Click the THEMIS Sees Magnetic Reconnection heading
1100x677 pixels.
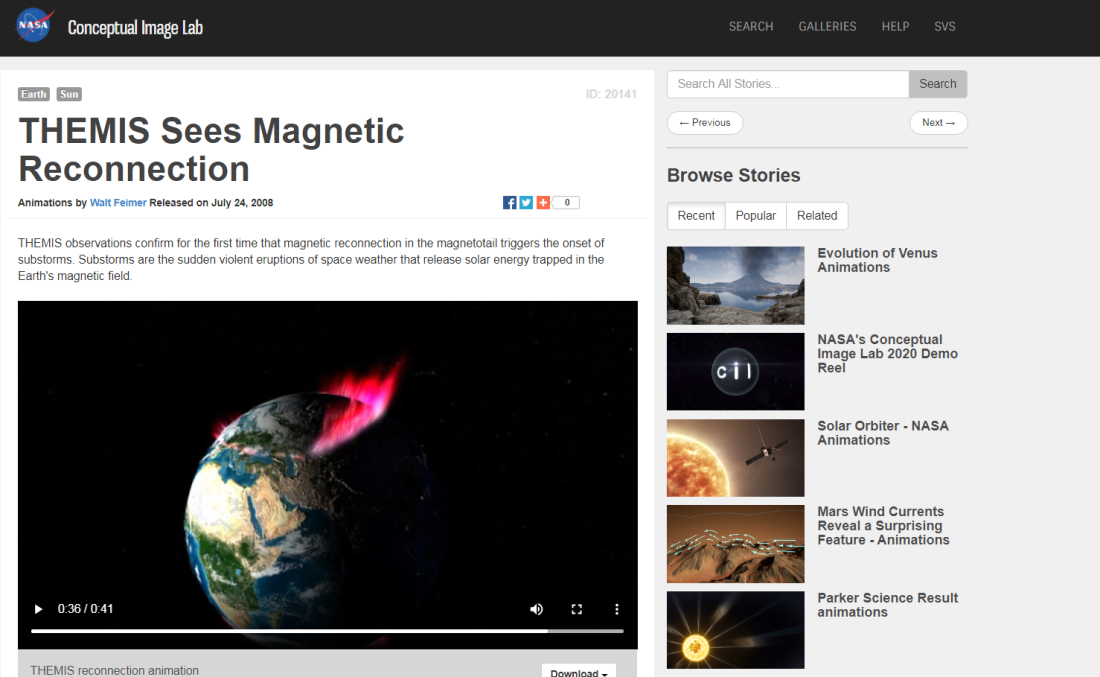pyautogui.click(x=211, y=149)
